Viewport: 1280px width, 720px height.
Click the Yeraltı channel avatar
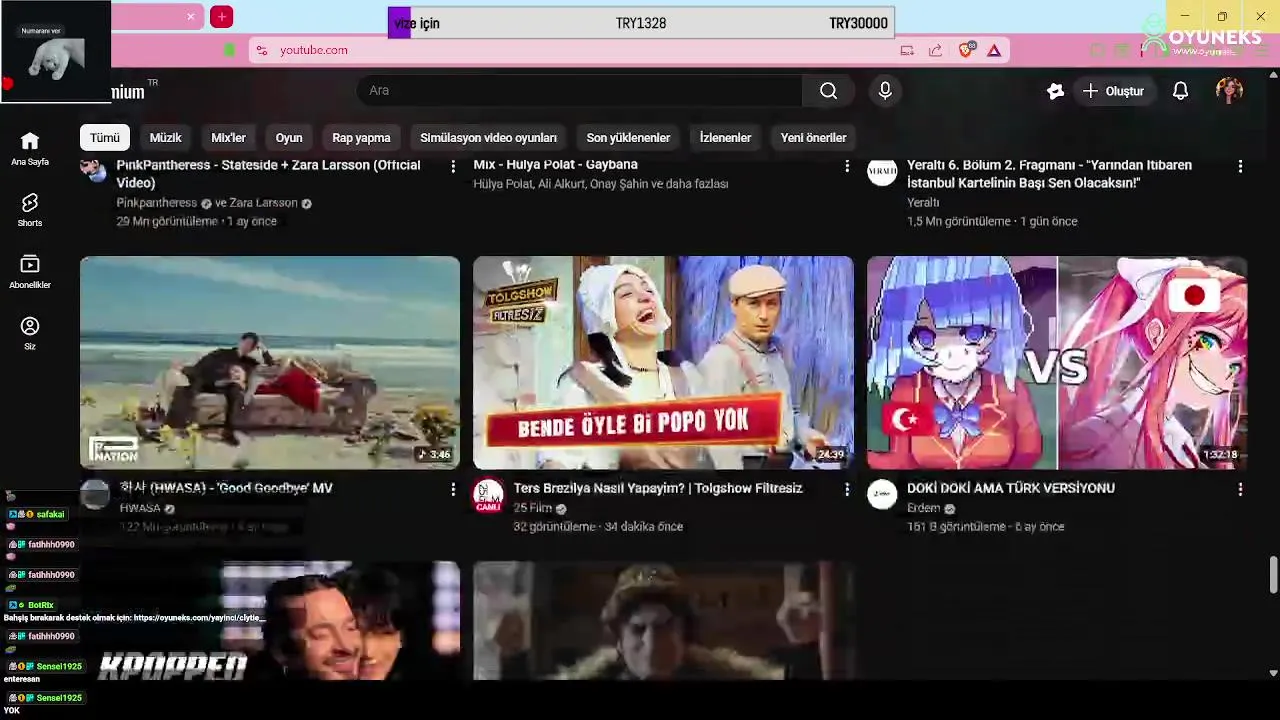click(x=882, y=171)
